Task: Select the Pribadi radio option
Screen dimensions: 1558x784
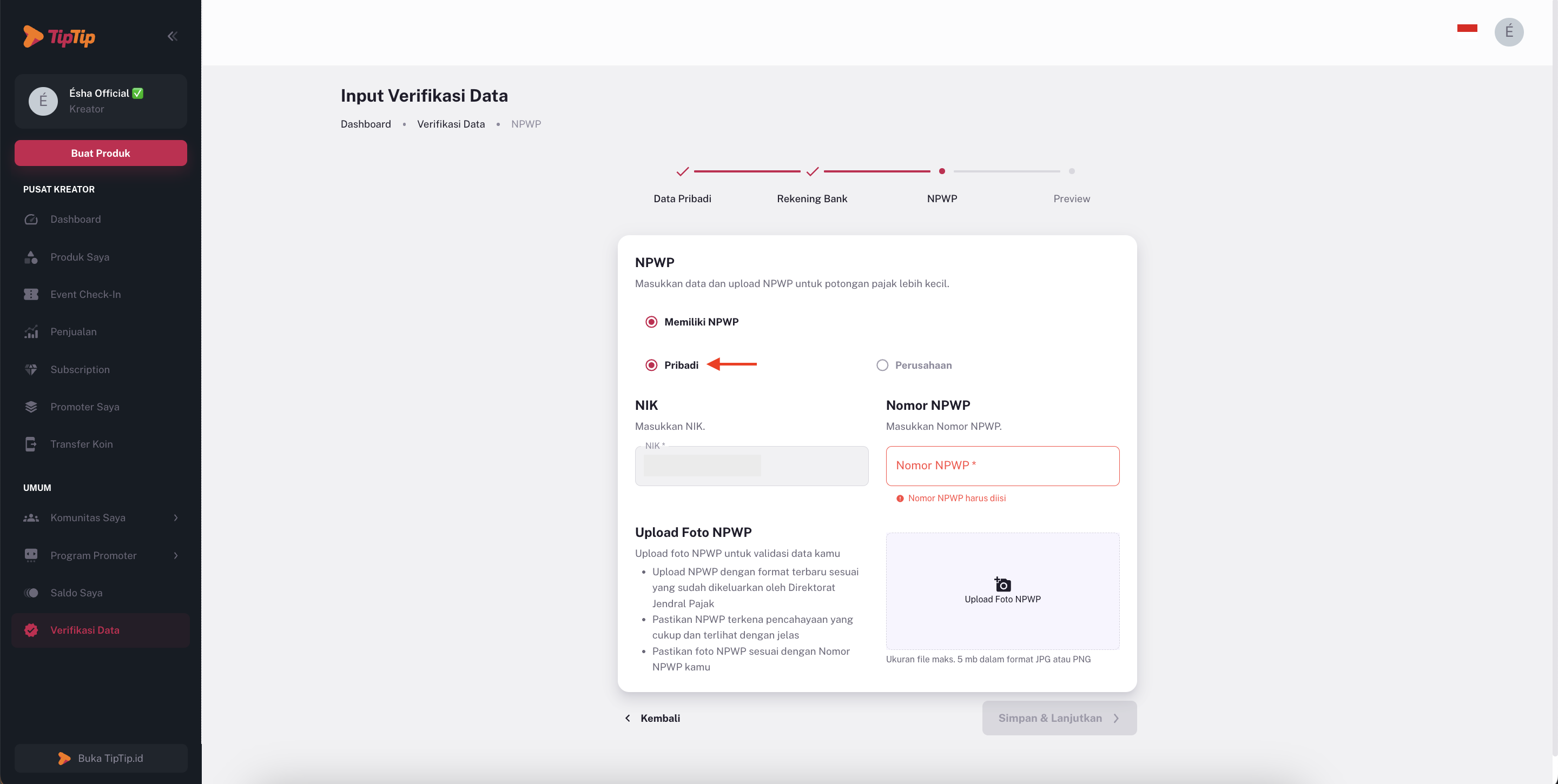Action: tap(651, 365)
